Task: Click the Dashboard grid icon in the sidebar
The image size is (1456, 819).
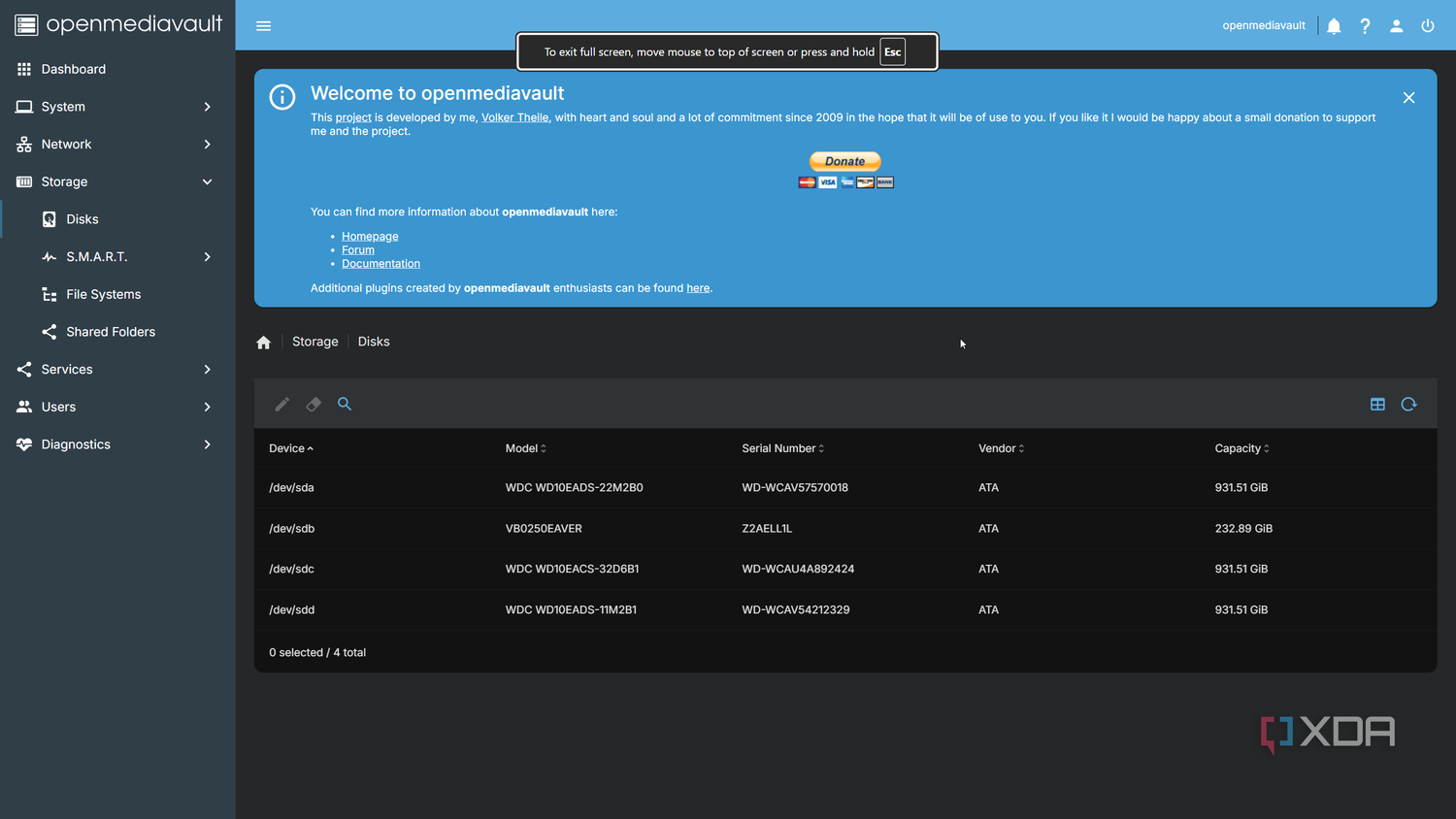Action: [x=24, y=69]
